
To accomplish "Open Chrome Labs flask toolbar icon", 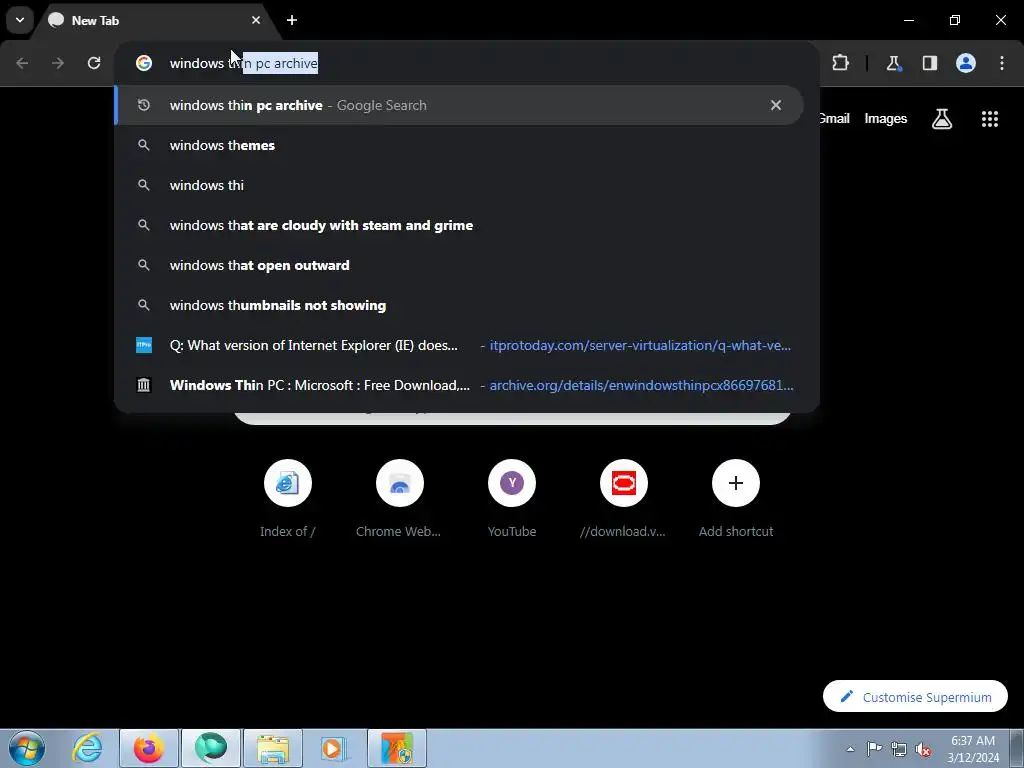I will coord(893,63).
